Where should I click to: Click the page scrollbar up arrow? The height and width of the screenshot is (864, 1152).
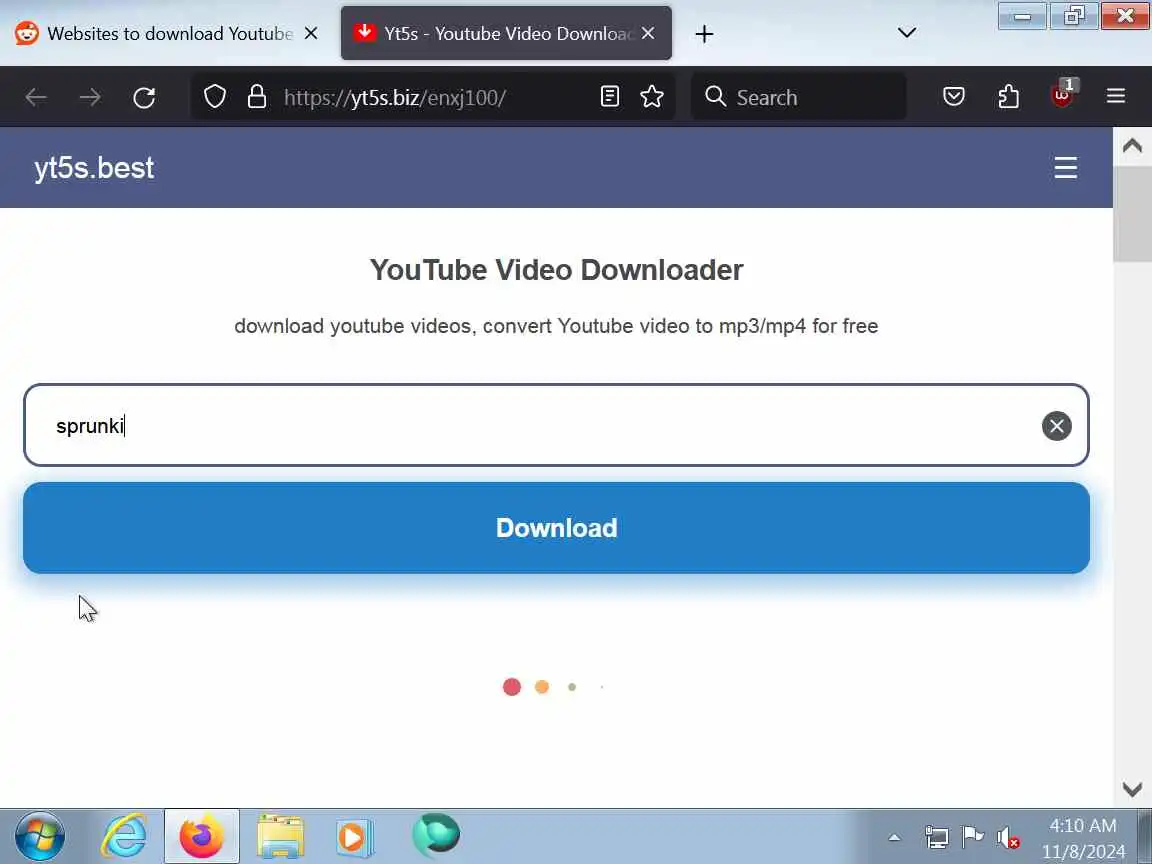1132,145
